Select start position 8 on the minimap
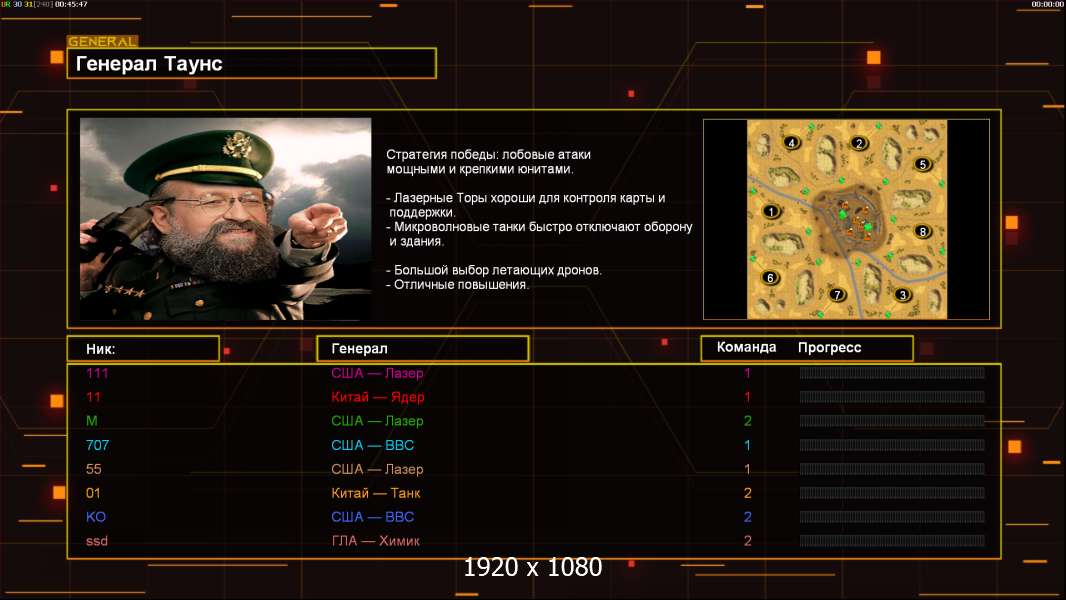The width and height of the screenshot is (1066, 600). [923, 231]
